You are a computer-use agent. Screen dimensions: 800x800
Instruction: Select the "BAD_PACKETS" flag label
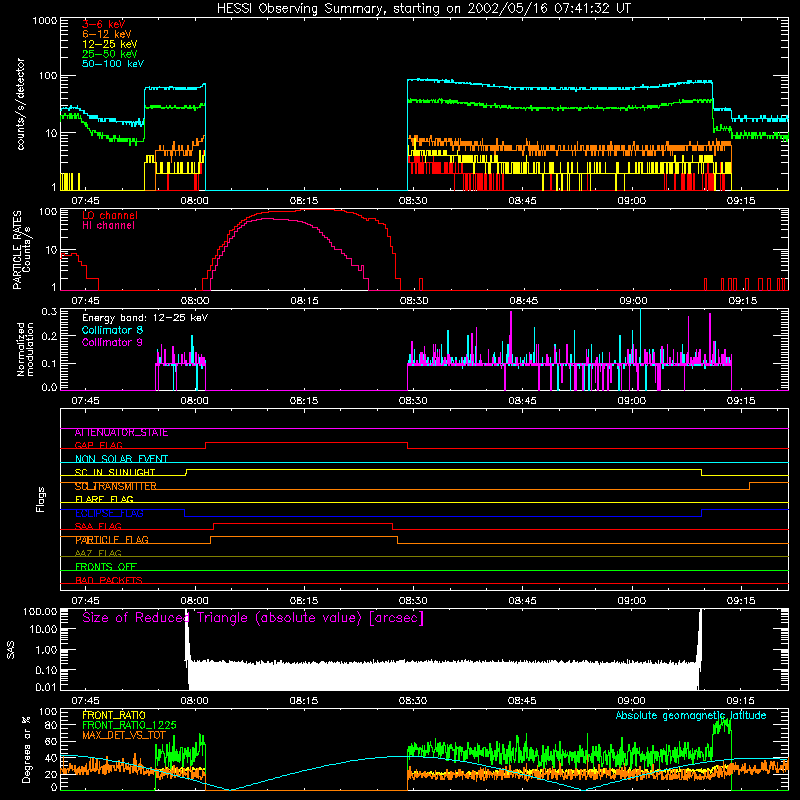pos(109,581)
